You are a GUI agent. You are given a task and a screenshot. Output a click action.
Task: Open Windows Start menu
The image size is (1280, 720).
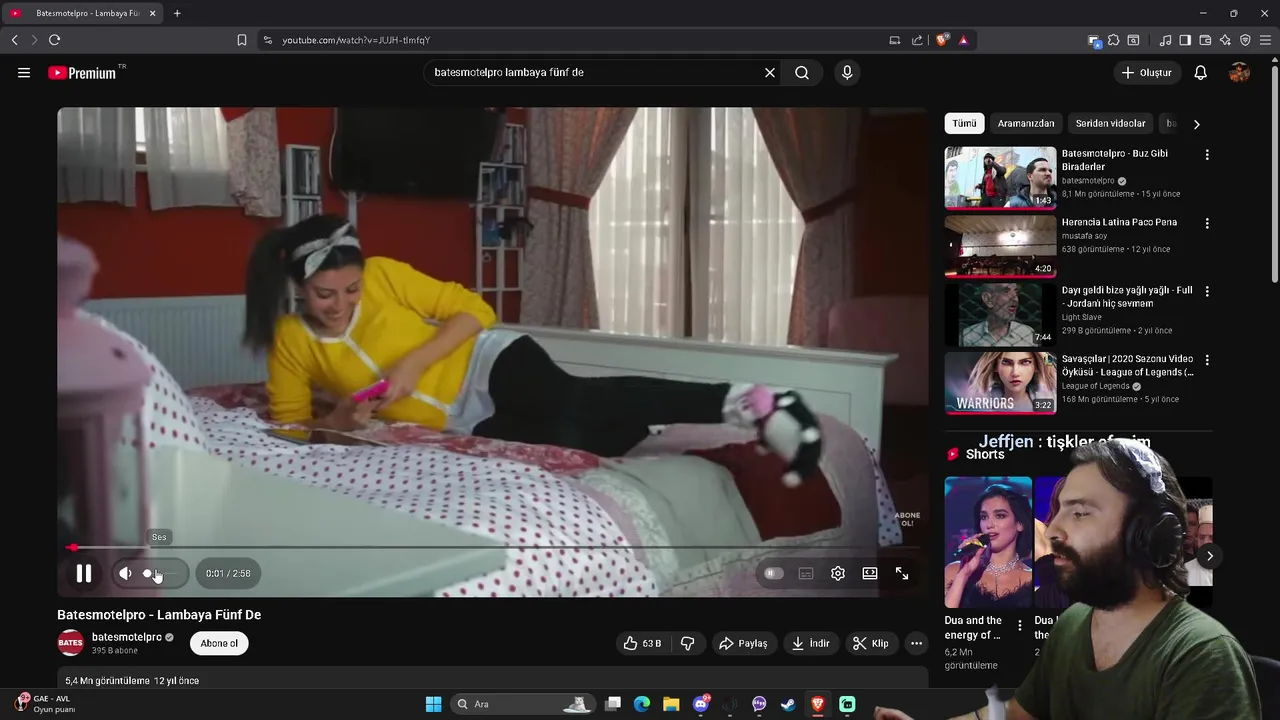click(433, 704)
